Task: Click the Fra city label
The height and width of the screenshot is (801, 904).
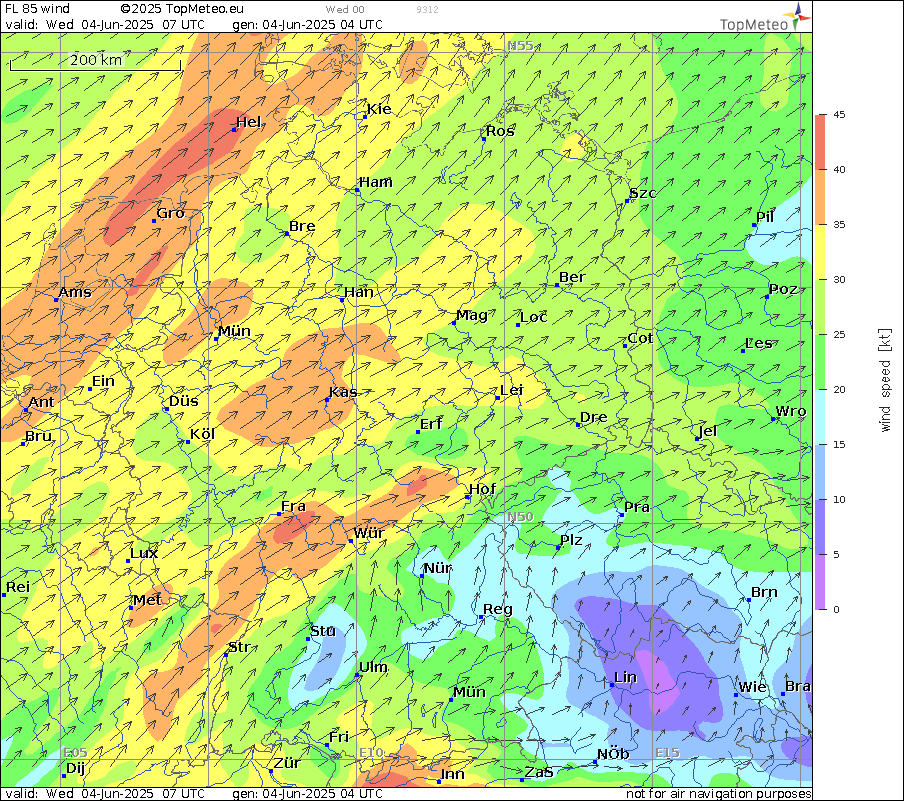Action: click(293, 506)
